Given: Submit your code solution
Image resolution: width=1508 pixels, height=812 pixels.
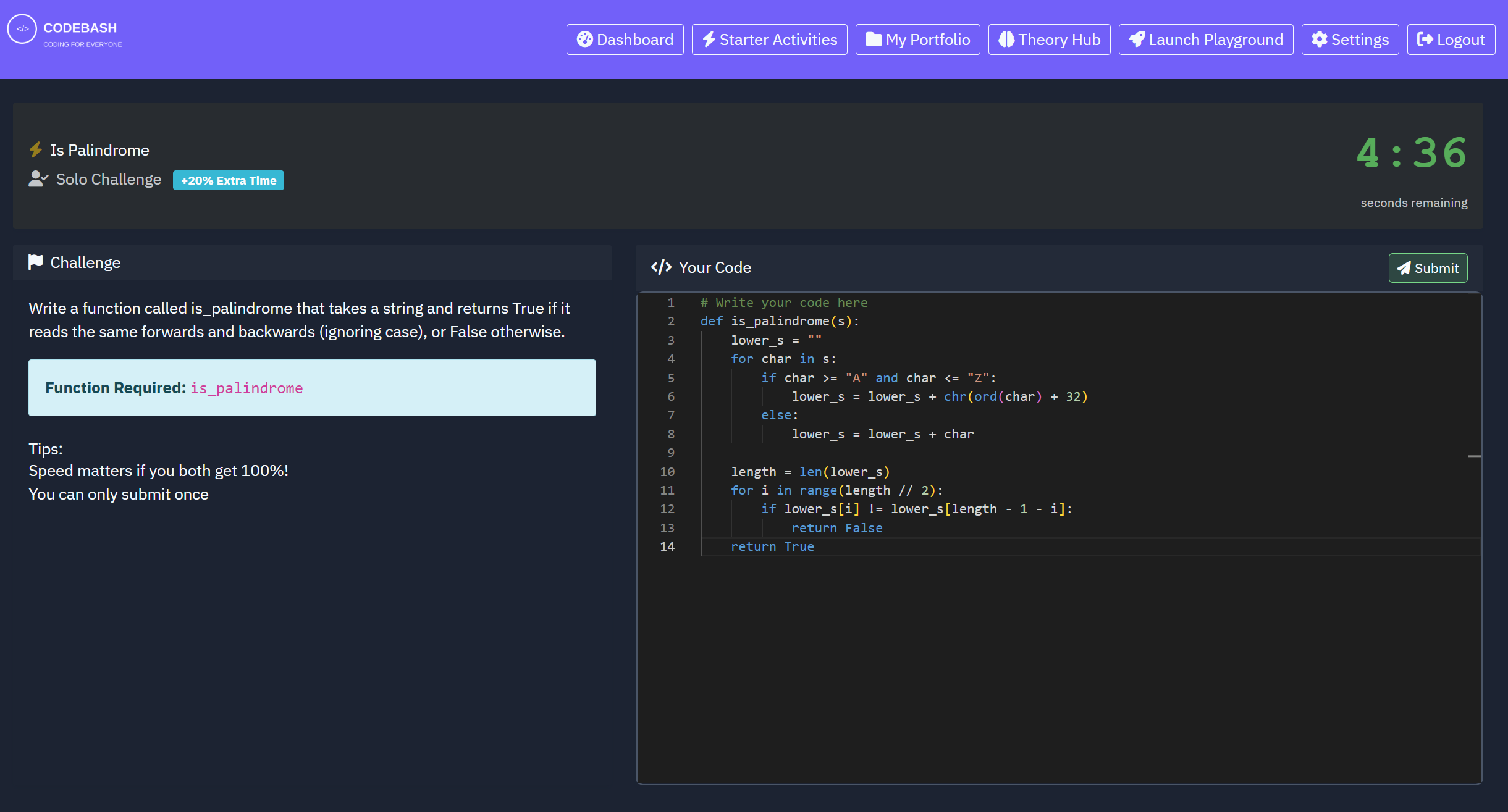Looking at the screenshot, I should [x=1428, y=268].
